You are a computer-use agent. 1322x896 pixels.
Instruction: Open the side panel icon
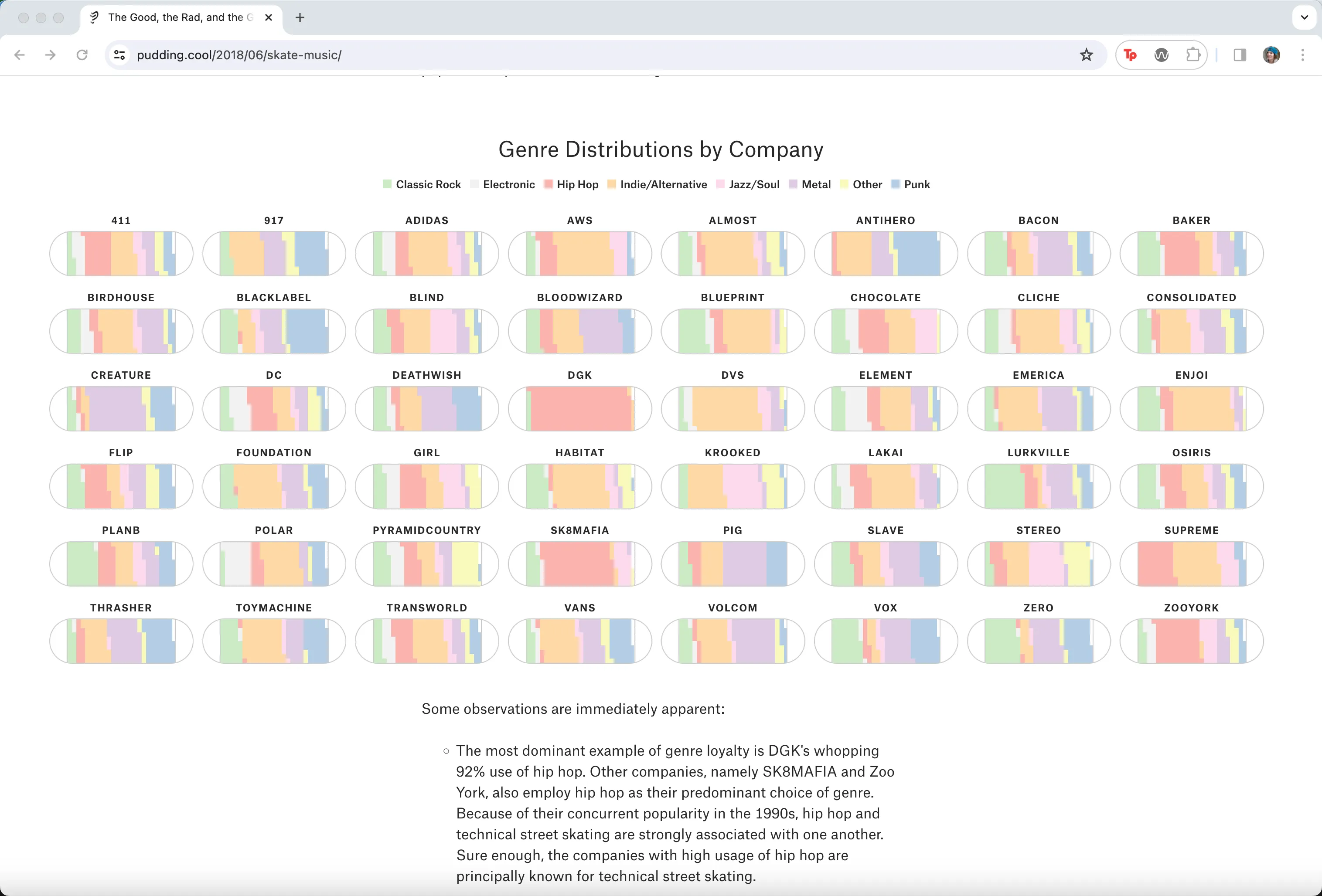(x=1240, y=54)
